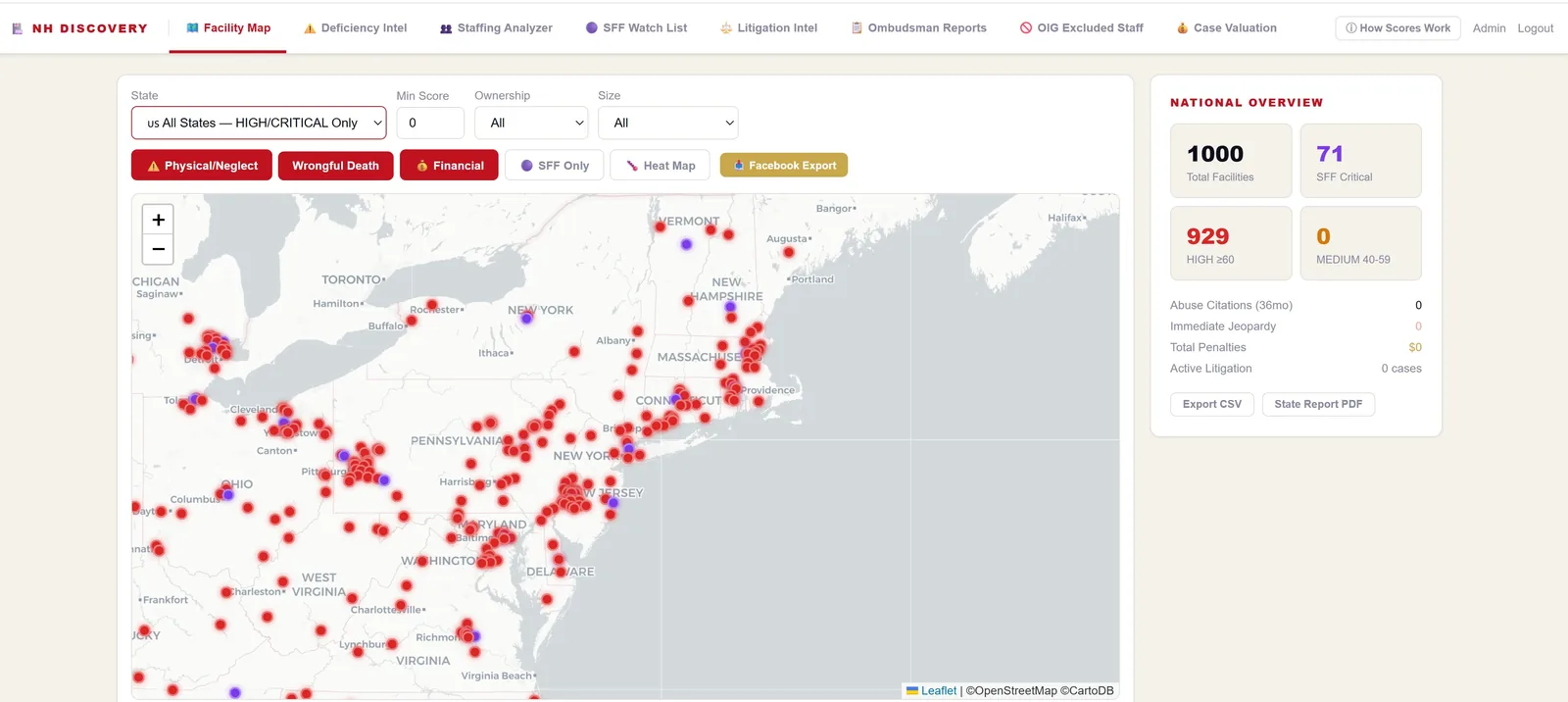
Task: Click the NATIONAL OVERVIEW heading
Action: pos(1247,103)
